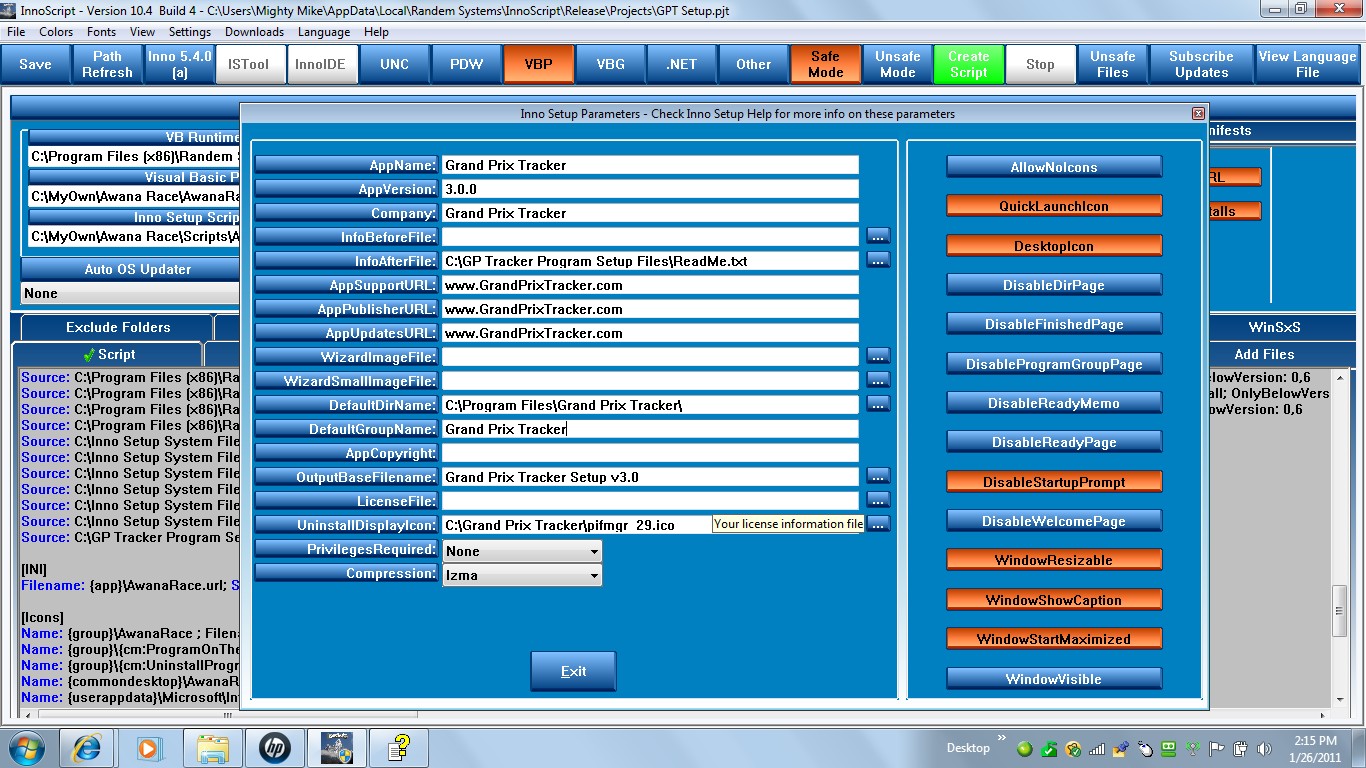Browse for the WizardImageFile

click(878, 357)
